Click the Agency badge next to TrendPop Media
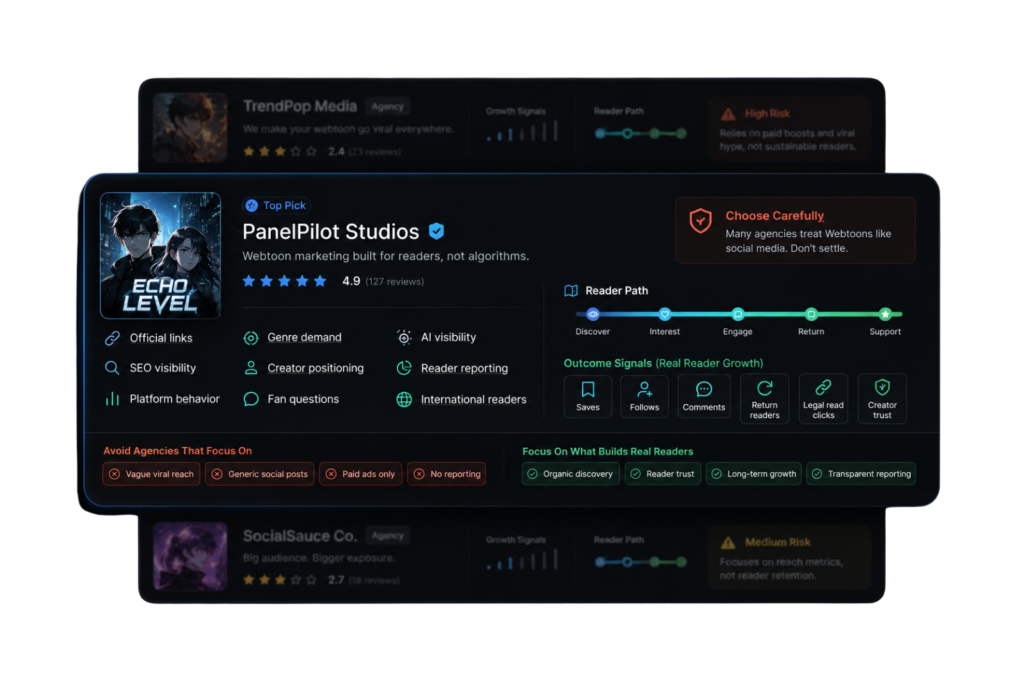This screenshot has height=682, width=1024. pyautogui.click(x=388, y=106)
